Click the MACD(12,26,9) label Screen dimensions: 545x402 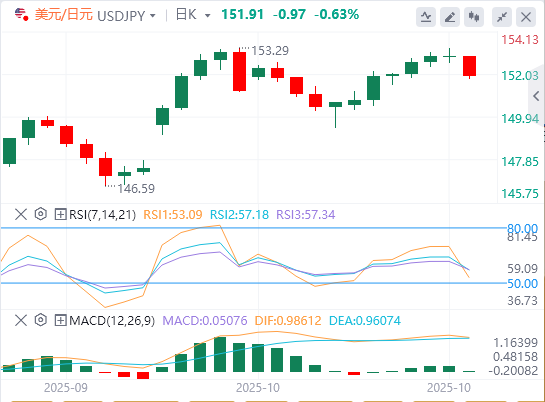click(112, 320)
